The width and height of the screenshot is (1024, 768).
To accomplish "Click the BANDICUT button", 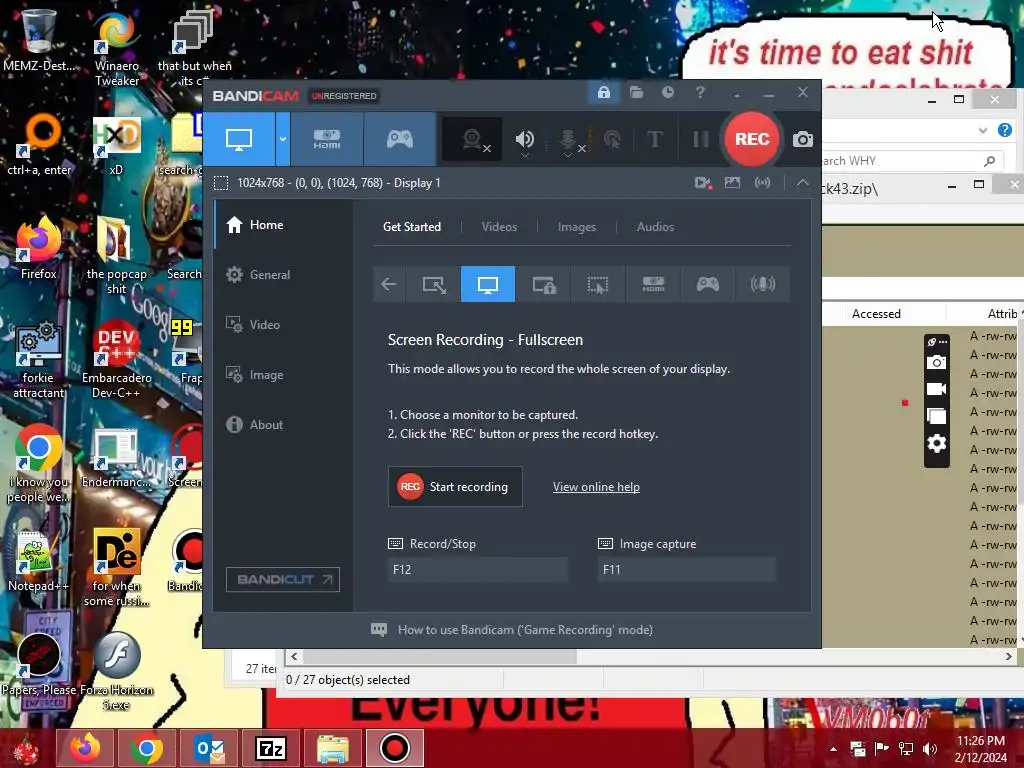I will point(283,579).
